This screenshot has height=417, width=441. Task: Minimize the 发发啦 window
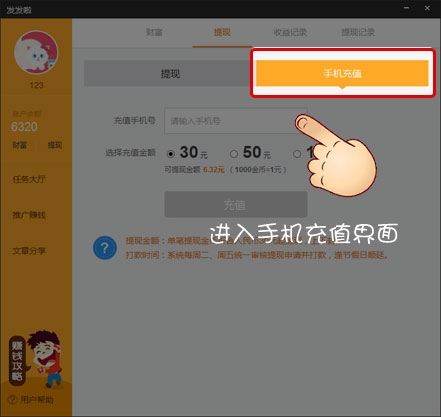click(406, 8)
